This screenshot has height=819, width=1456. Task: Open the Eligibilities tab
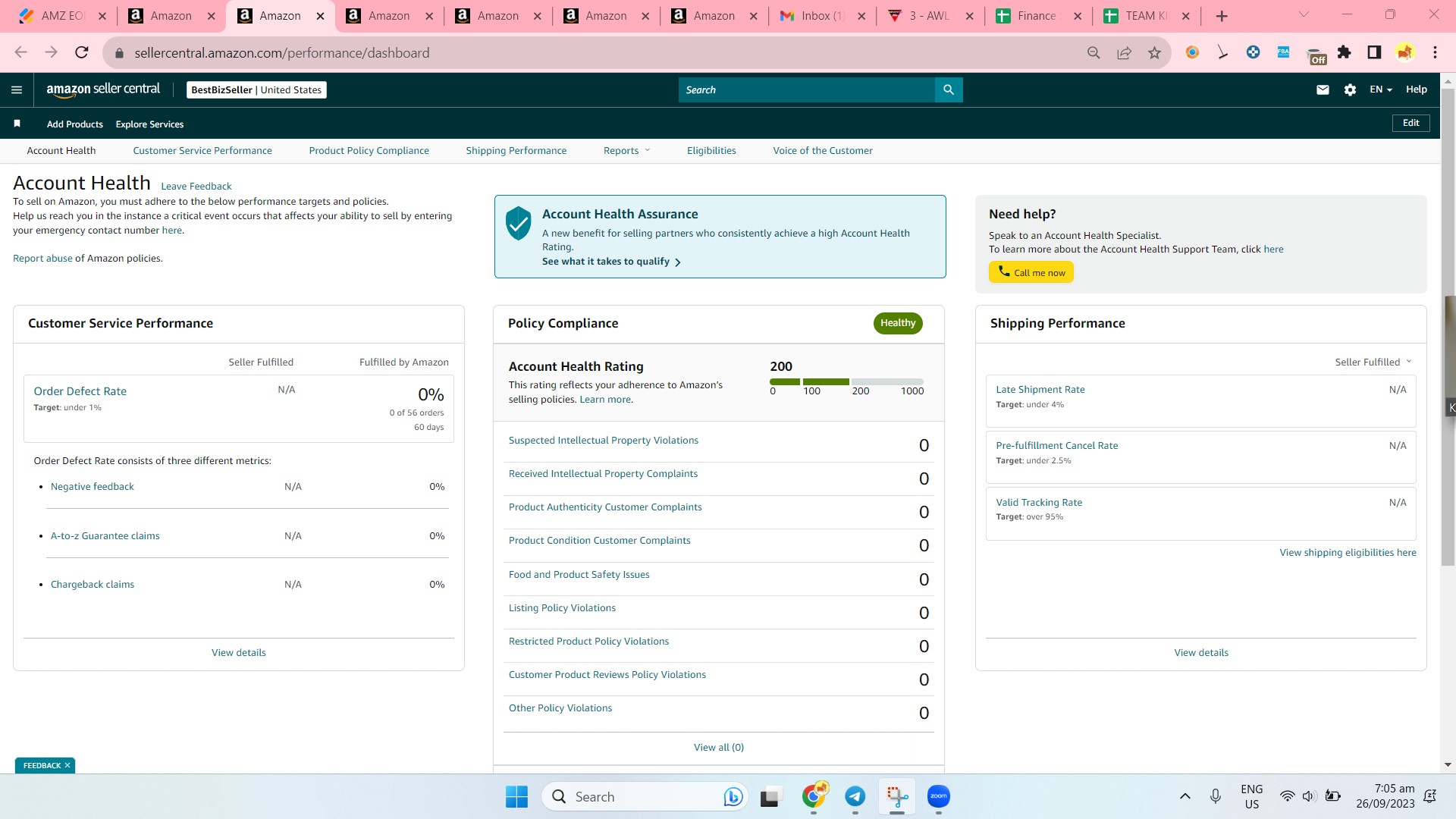[711, 150]
